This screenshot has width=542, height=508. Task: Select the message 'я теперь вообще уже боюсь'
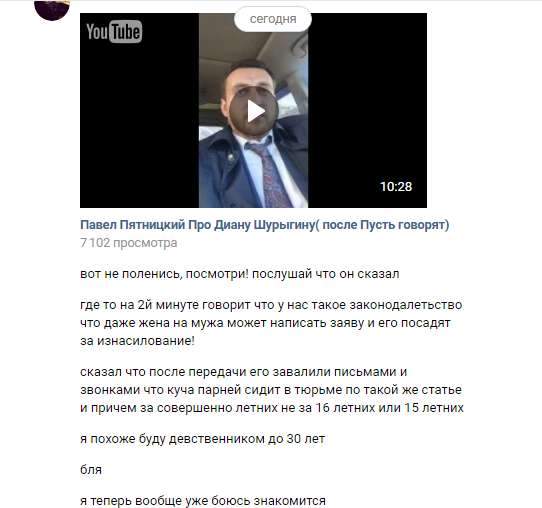[203, 501]
